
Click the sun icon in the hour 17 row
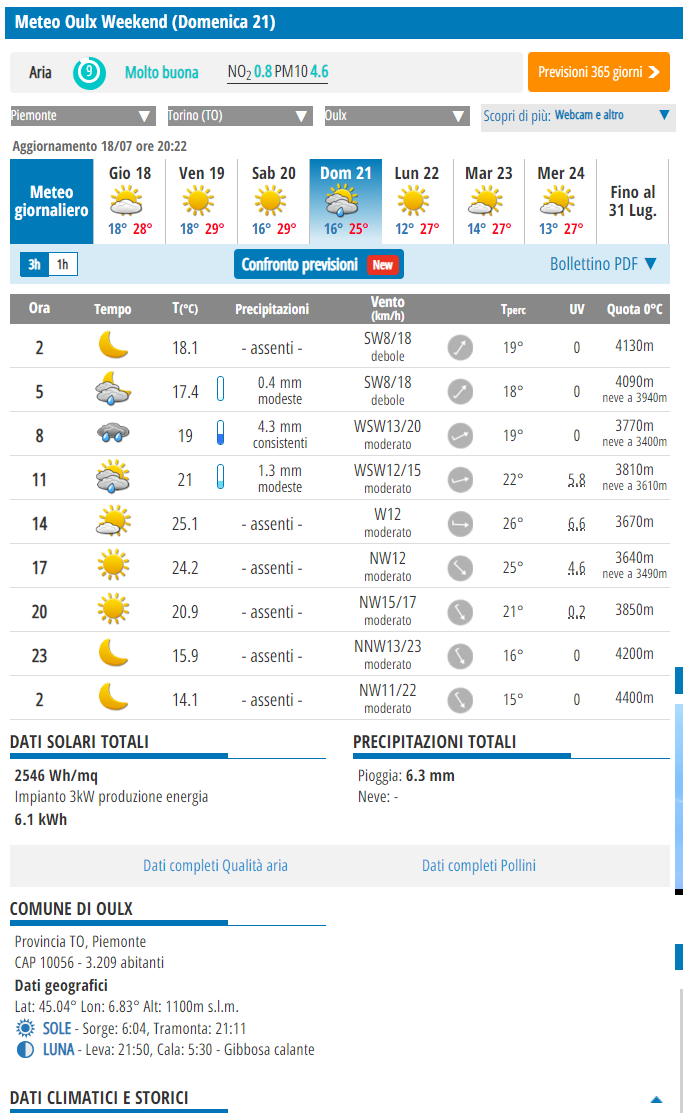(113, 566)
